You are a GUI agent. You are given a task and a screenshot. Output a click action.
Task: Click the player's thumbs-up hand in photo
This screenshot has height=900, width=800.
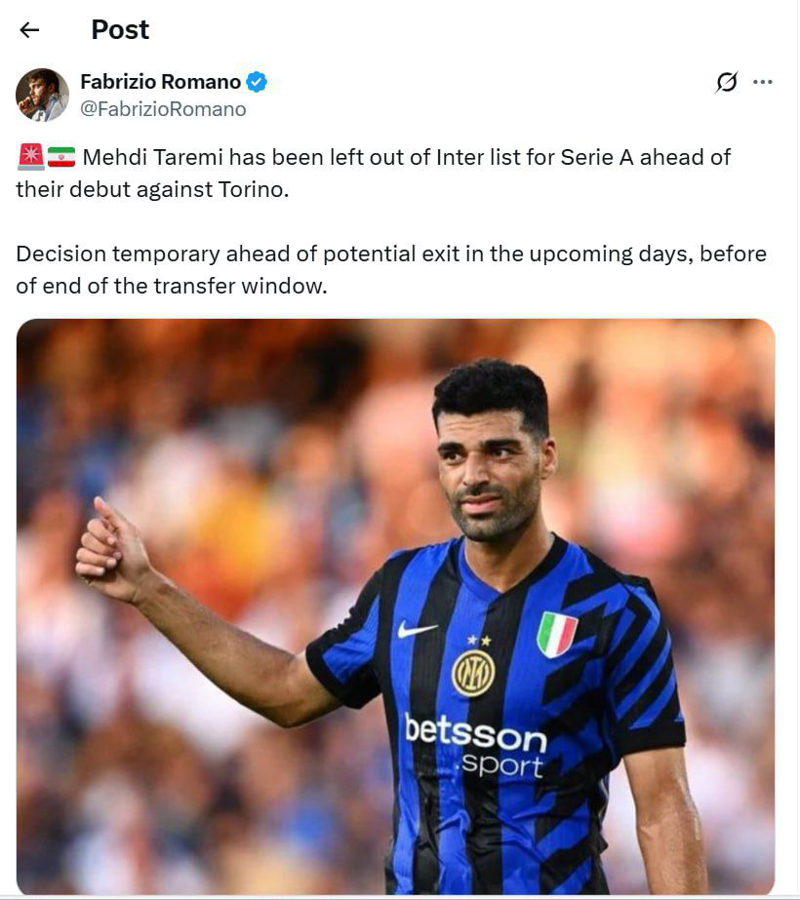(x=112, y=551)
